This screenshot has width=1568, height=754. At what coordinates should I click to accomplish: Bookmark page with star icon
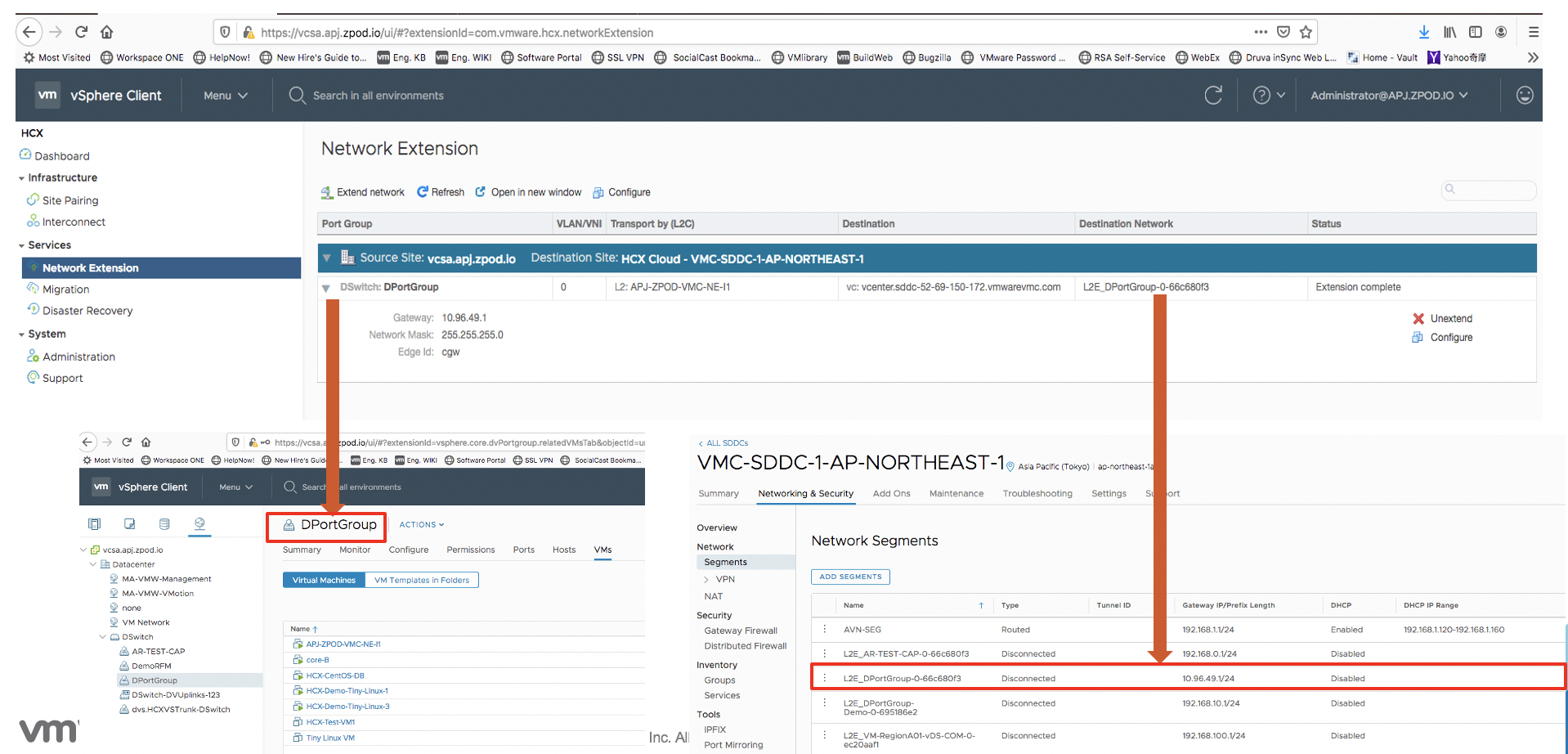[x=1306, y=32]
